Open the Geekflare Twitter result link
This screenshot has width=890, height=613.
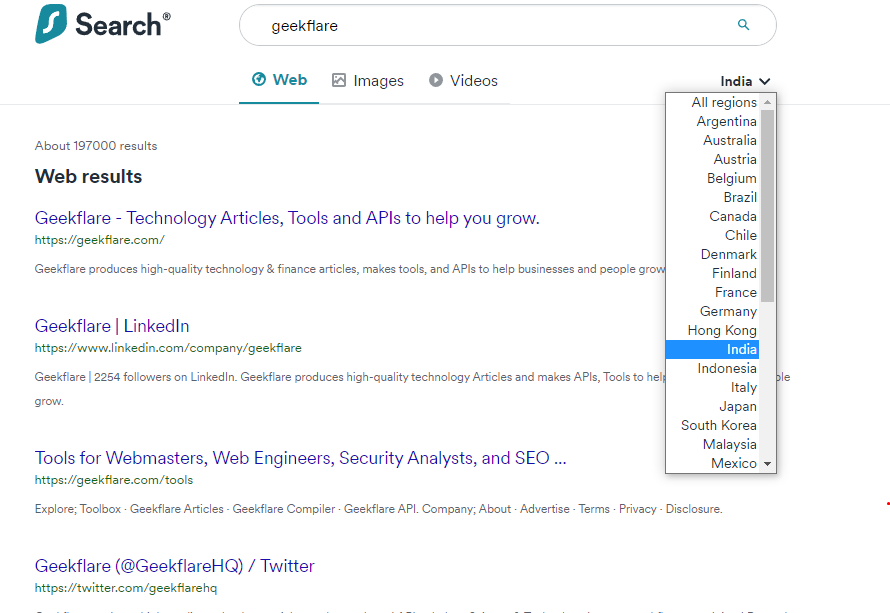(175, 566)
